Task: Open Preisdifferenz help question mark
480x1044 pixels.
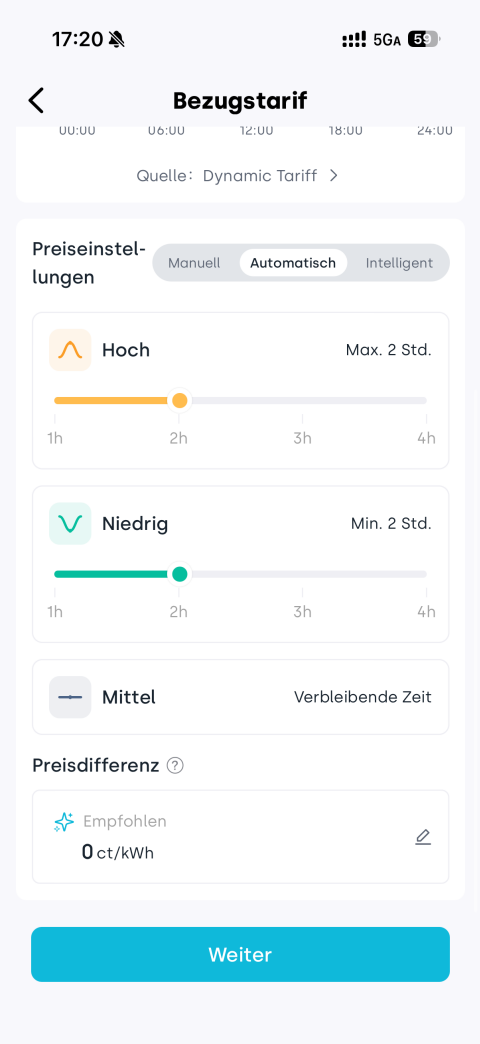Action: point(175,766)
